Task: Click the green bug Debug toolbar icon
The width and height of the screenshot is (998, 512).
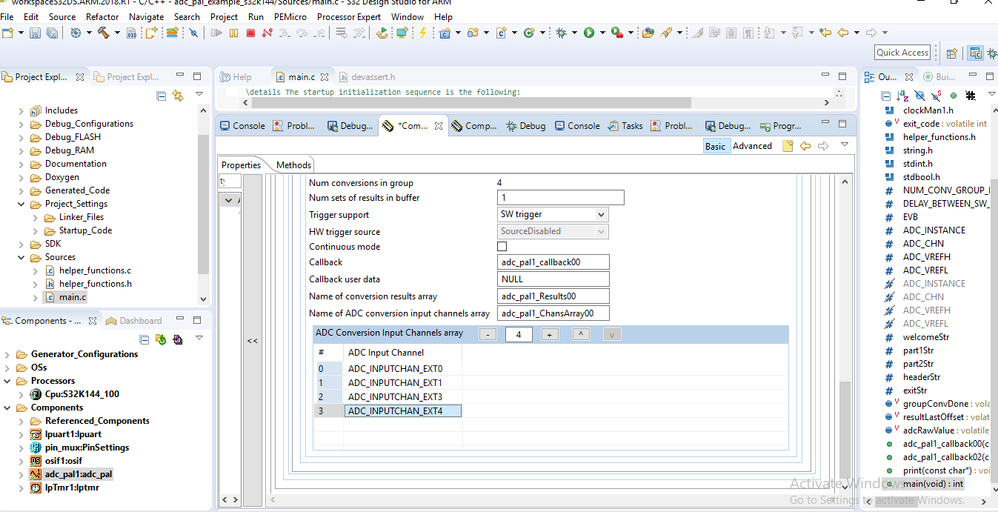Action: pyautogui.click(x=561, y=32)
